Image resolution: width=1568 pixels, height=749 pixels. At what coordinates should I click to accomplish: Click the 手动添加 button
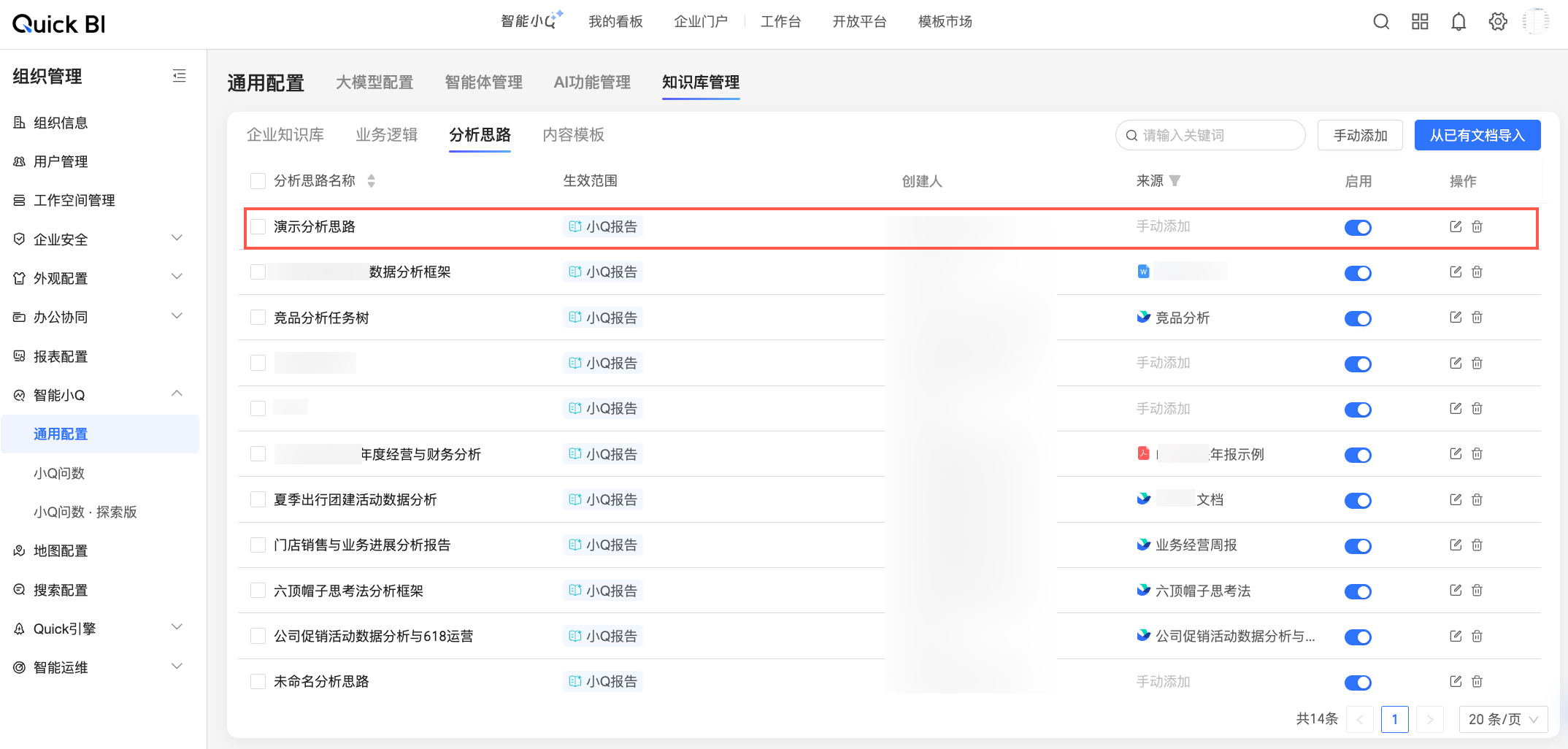(1360, 135)
